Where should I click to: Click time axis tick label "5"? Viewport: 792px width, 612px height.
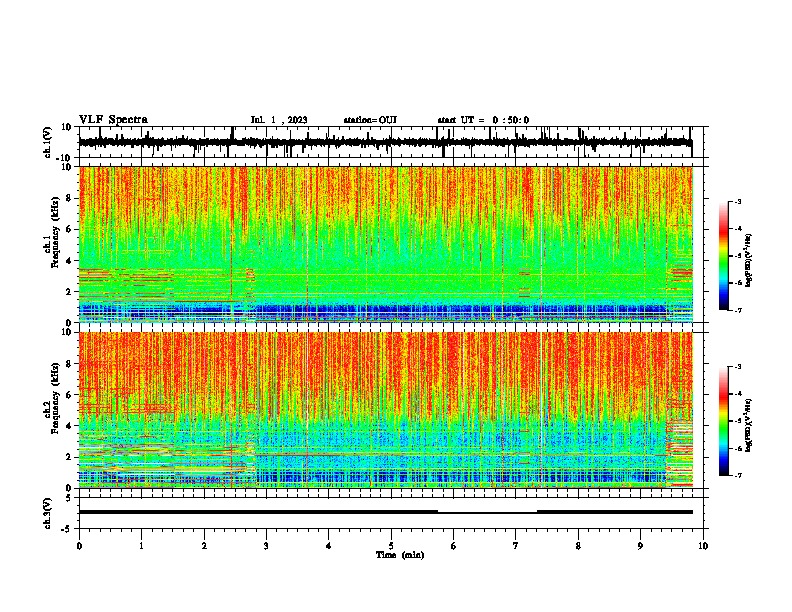tap(391, 546)
